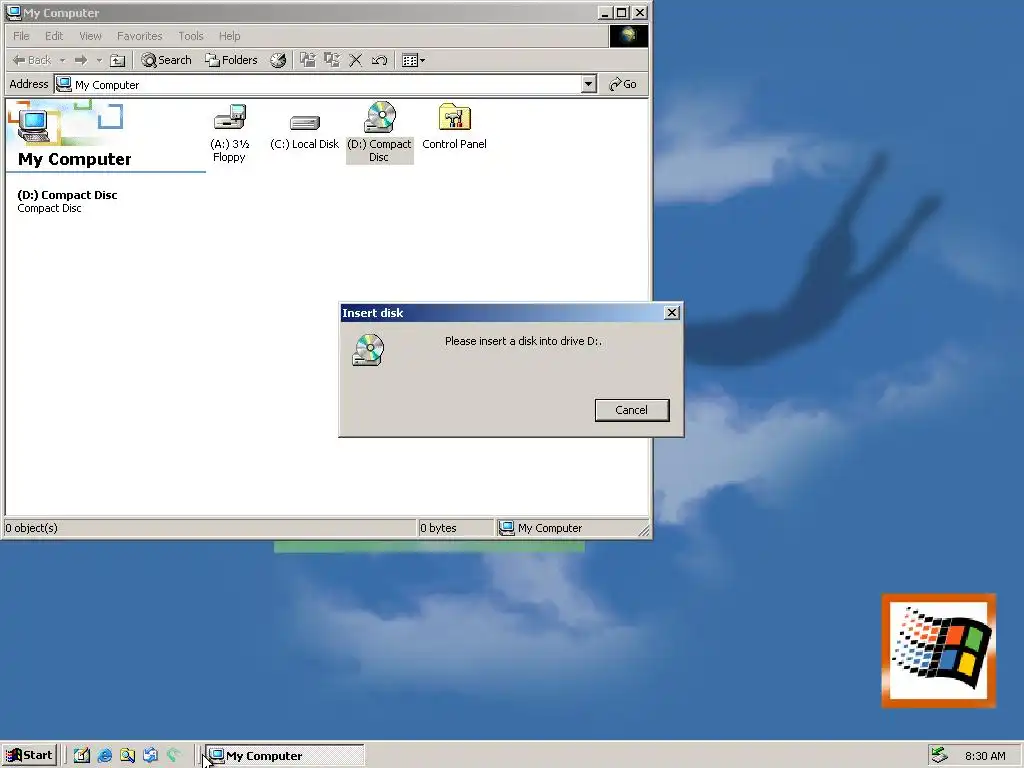This screenshot has height=768, width=1024.
Task: Click the Go button
Action: 623,84
